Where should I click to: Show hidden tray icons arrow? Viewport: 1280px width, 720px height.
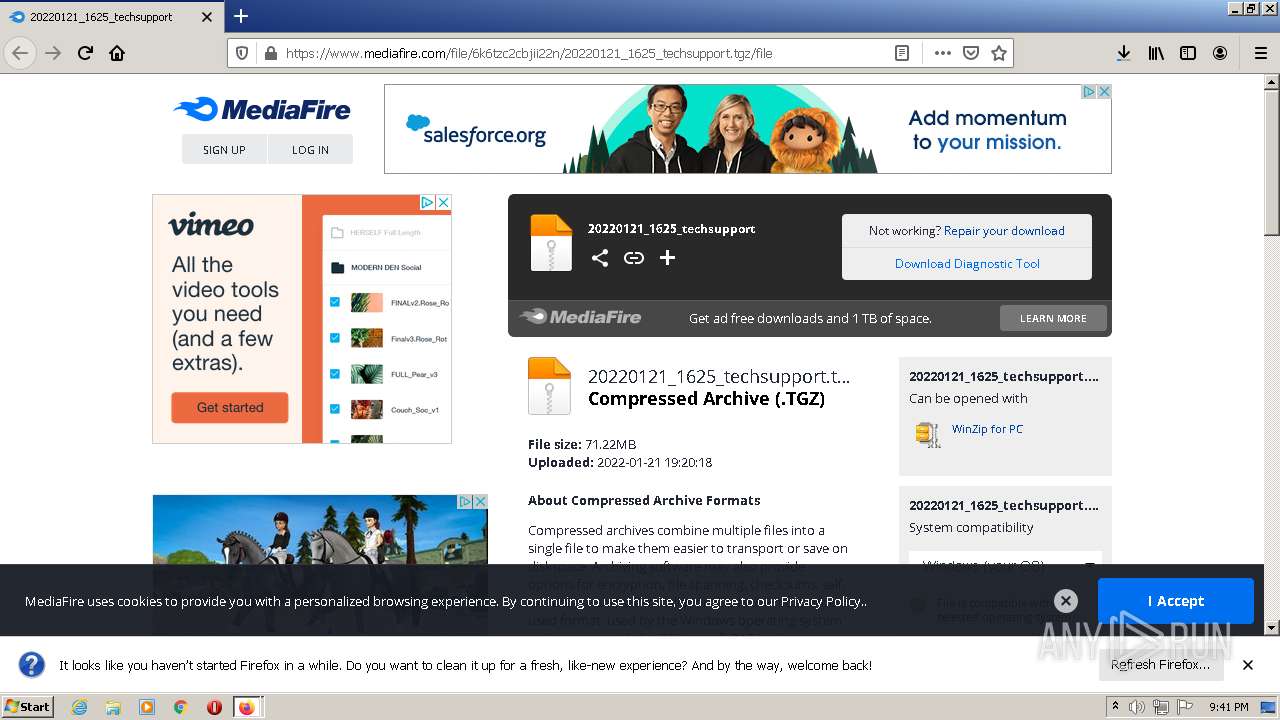point(1115,707)
